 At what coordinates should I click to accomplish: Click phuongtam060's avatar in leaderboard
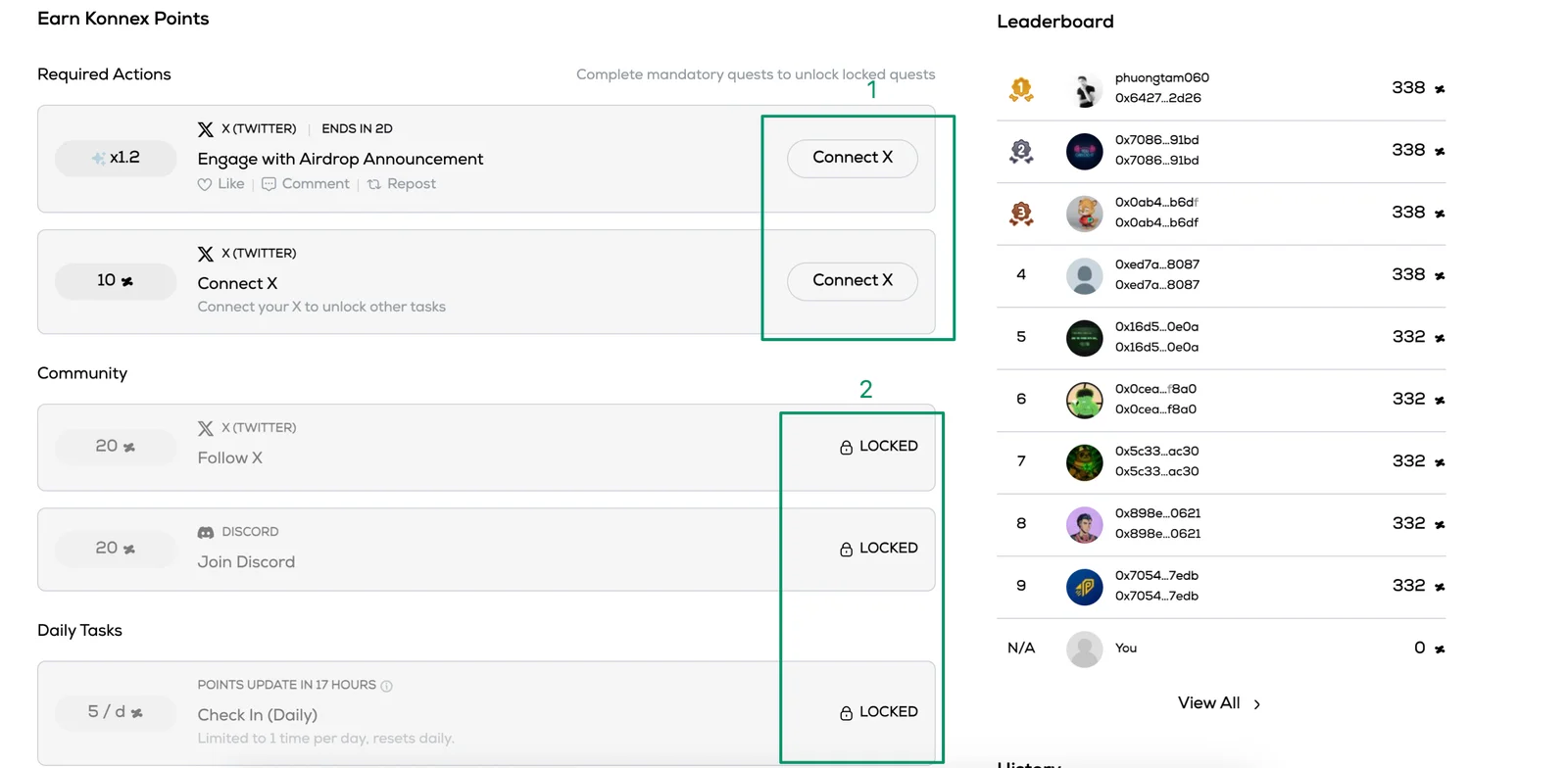pyautogui.click(x=1085, y=90)
